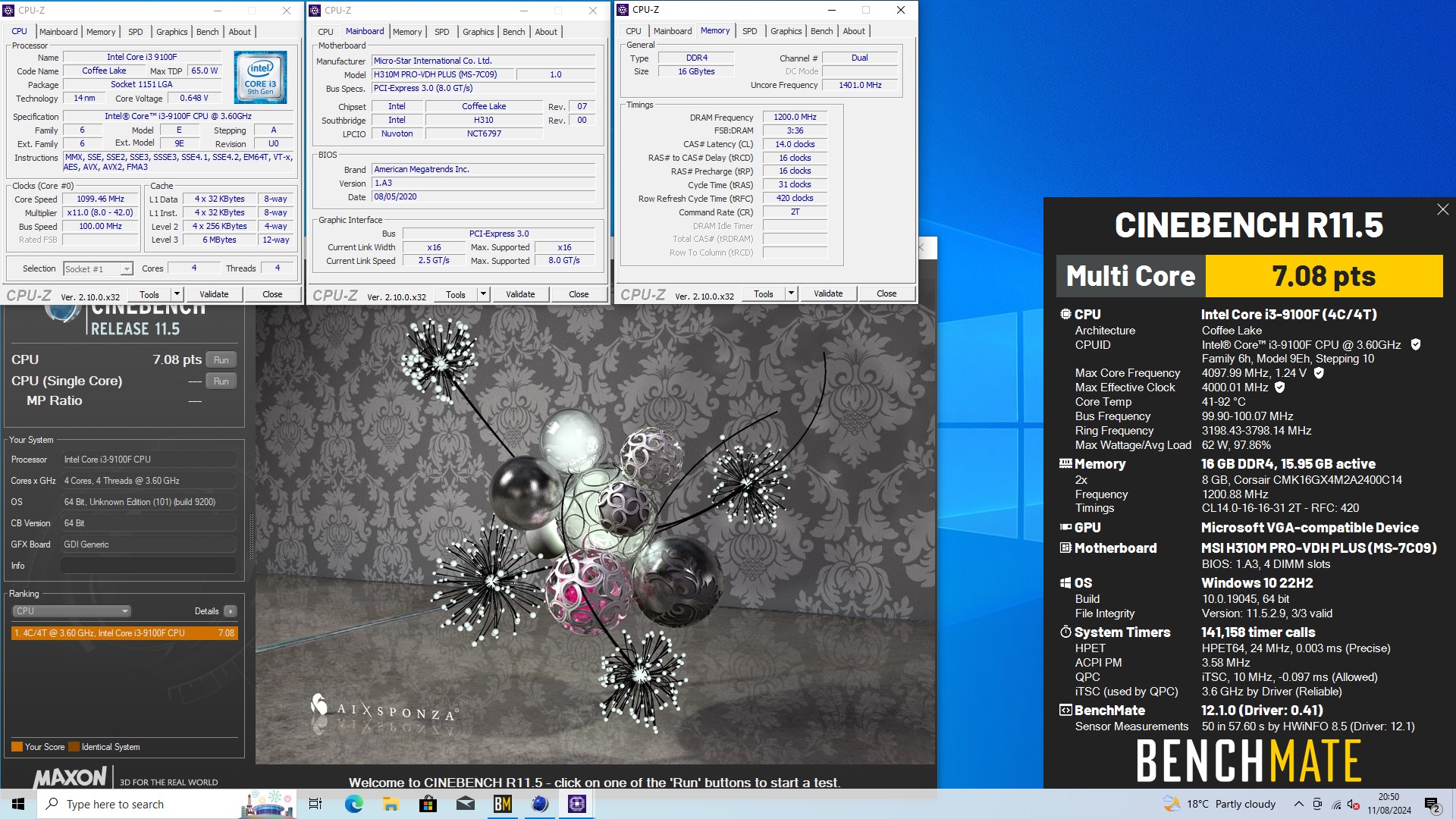Expand ranking Details arrow in Cinebench
This screenshot has width=1456, height=819.
pos(231,611)
